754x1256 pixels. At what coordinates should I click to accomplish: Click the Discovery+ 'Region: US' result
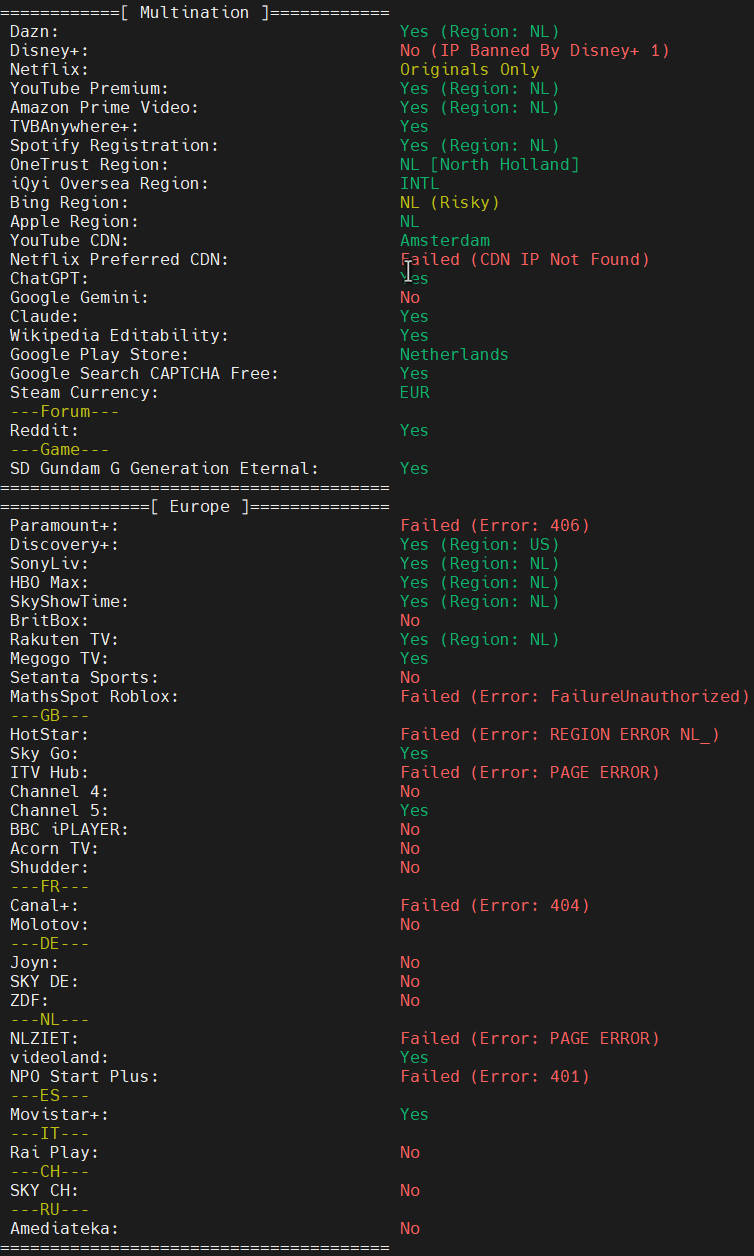479,545
